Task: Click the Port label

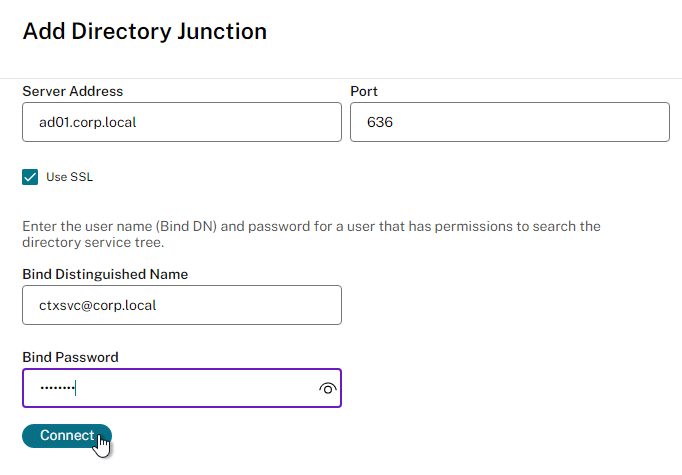Action: pos(364,91)
